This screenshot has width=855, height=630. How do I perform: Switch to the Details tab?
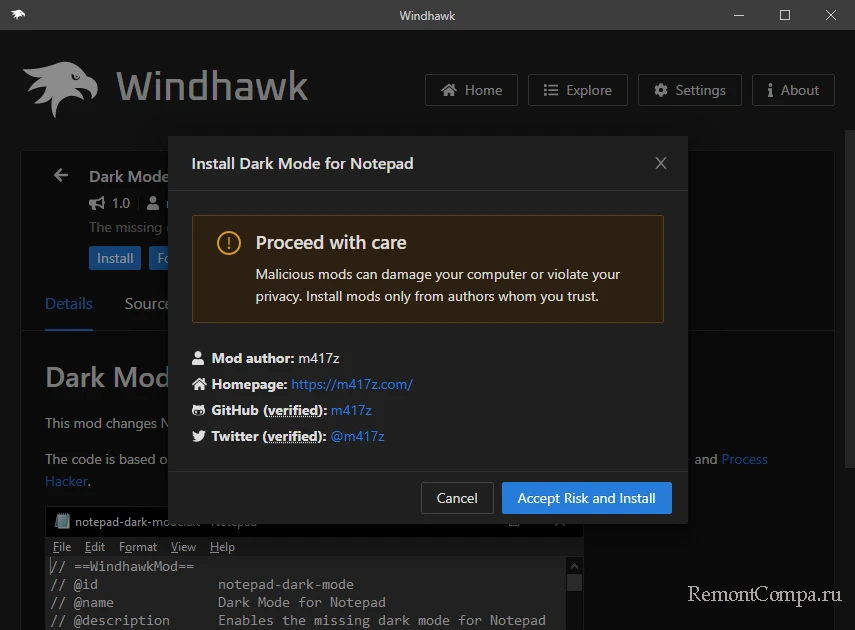[69, 304]
